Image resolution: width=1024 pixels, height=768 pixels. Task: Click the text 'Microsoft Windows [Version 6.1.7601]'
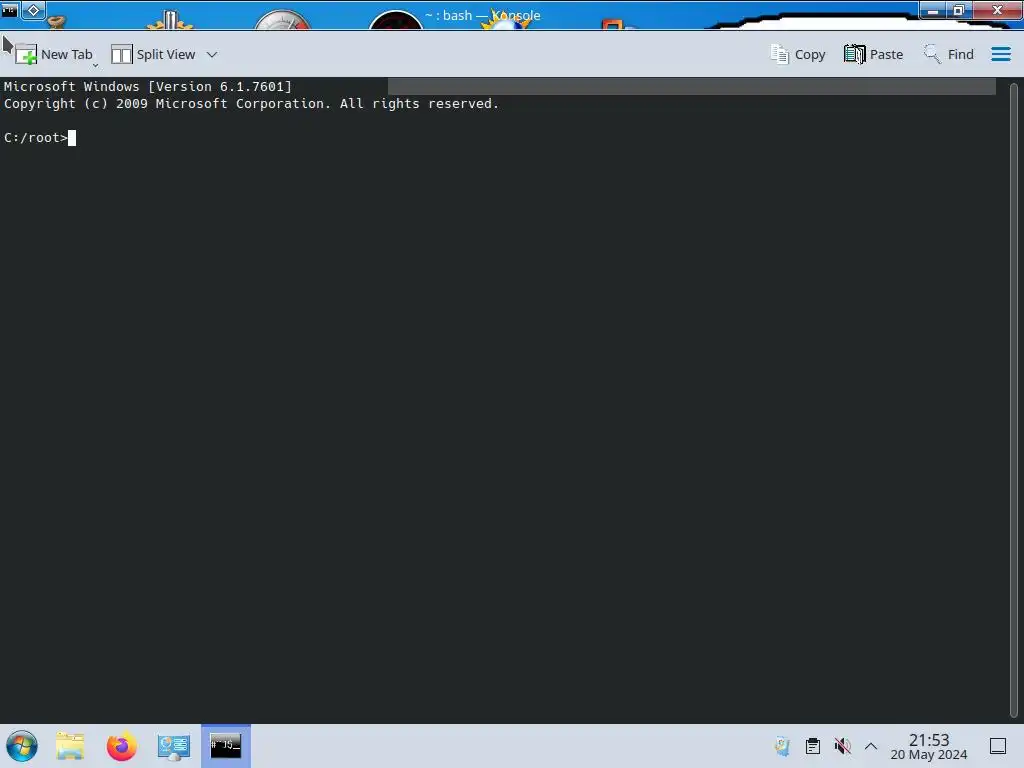148,87
